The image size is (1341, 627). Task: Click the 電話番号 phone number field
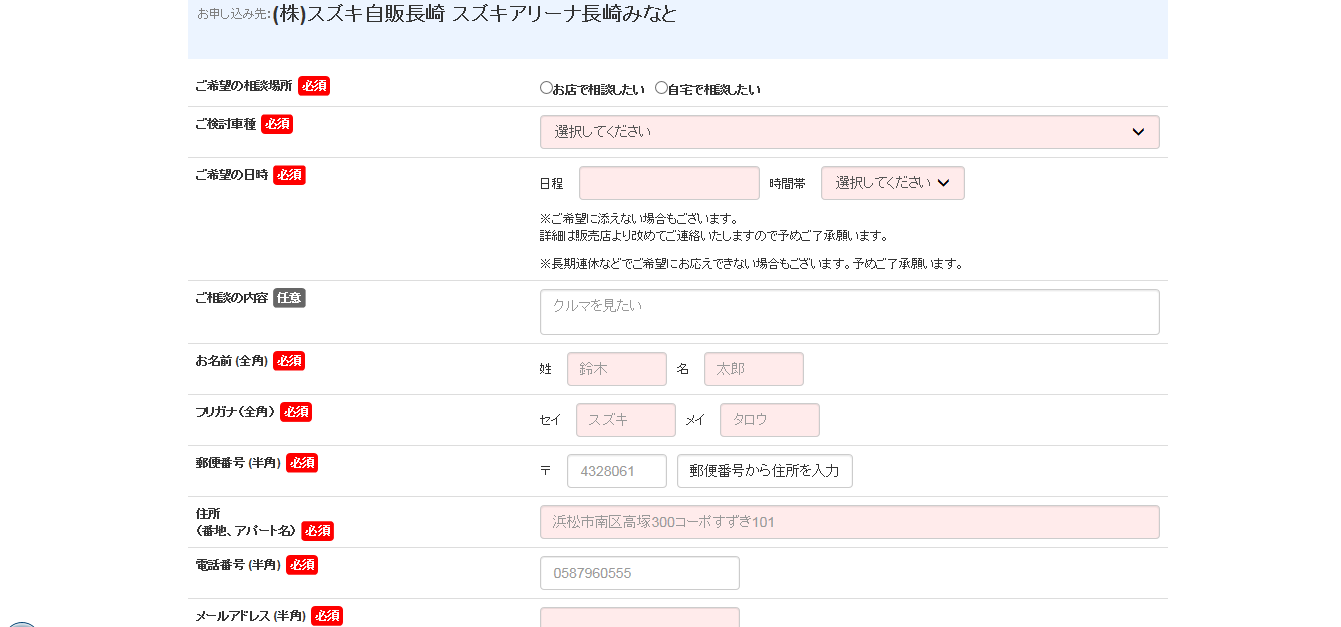(x=640, y=573)
